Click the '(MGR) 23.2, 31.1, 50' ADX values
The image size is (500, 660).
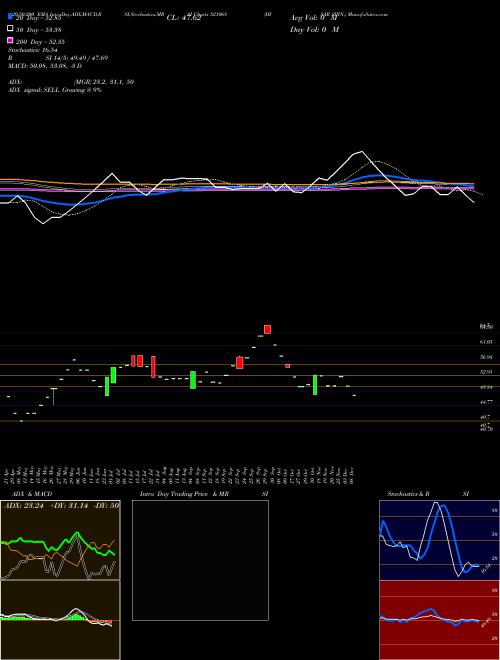tap(104, 82)
